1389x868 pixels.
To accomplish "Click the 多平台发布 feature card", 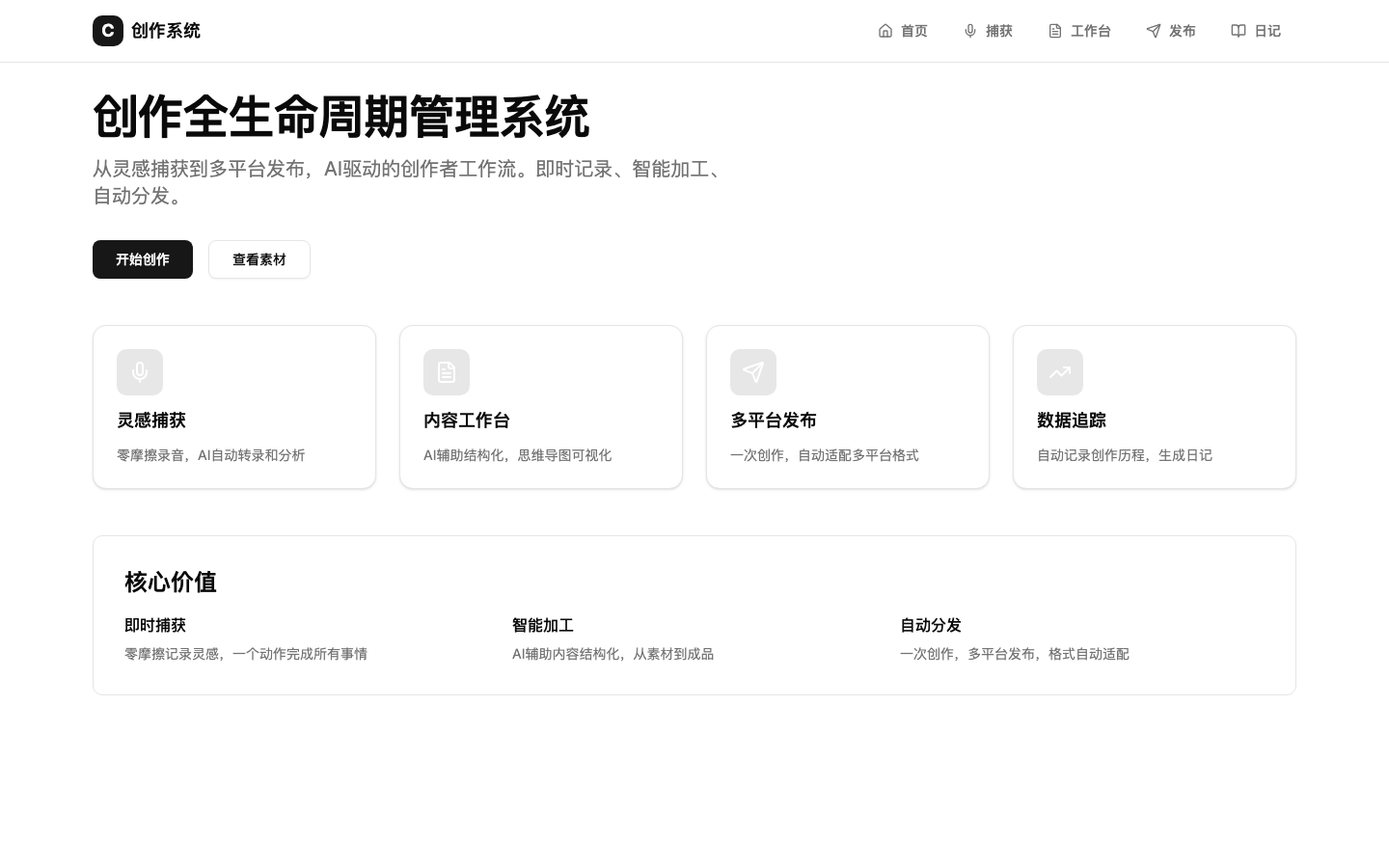I will (848, 406).
